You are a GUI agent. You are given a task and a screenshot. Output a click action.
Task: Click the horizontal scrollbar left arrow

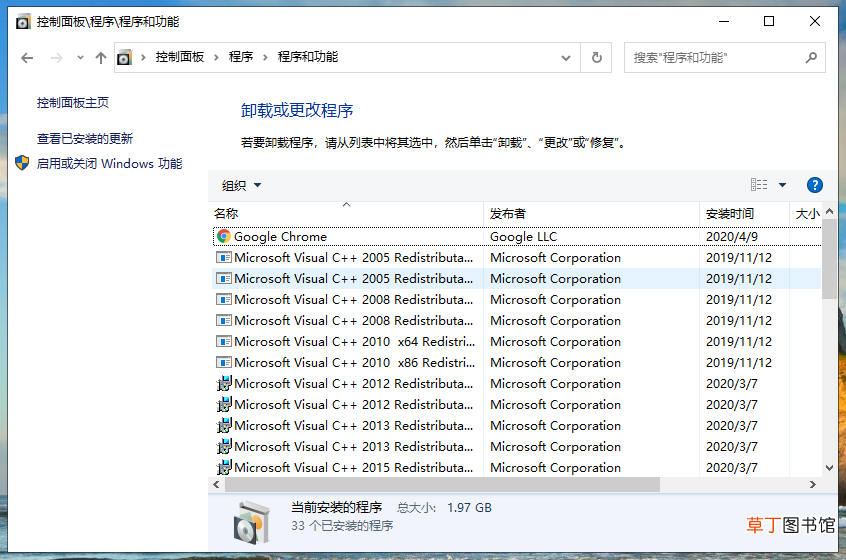point(216,484)
